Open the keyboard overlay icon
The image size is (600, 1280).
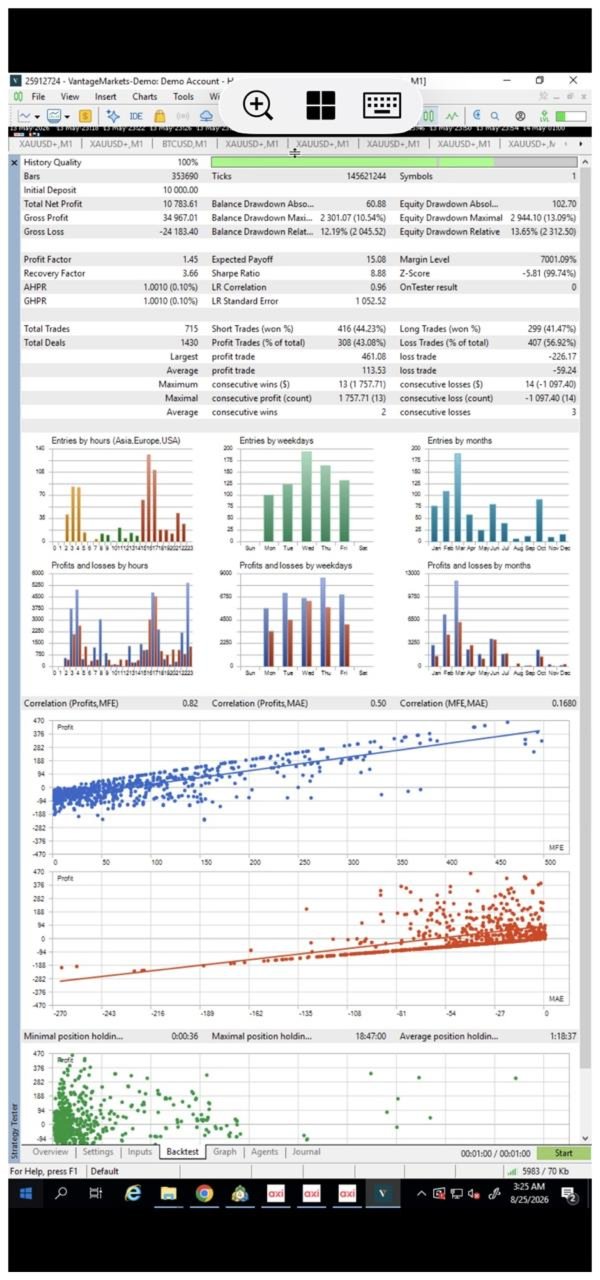(382, 104)
